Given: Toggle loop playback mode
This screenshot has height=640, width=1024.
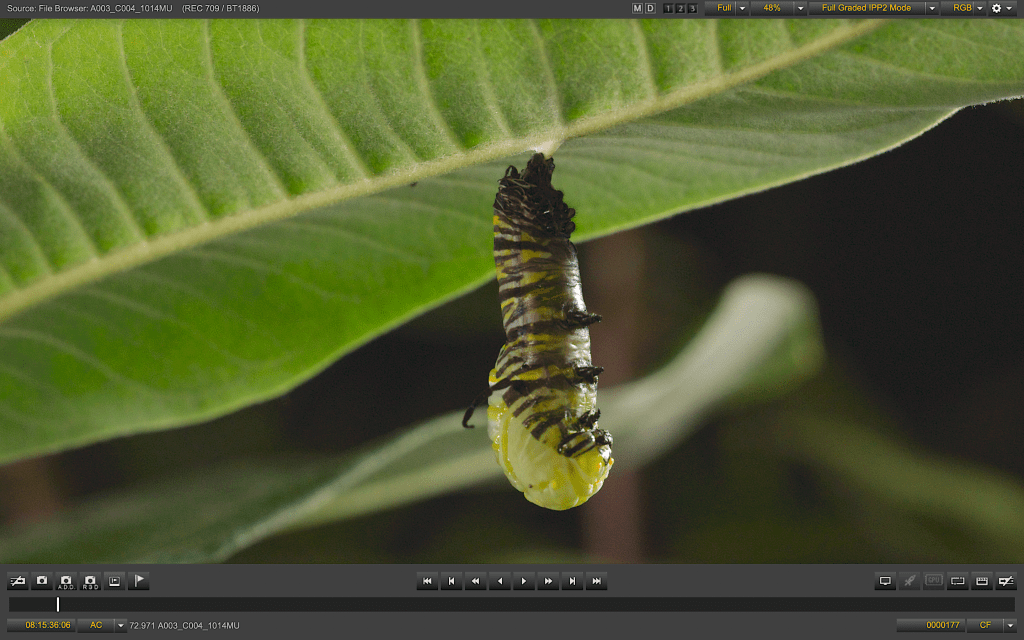Looking at the screenshot, I should pyautogui.click(x=957, y=581).
